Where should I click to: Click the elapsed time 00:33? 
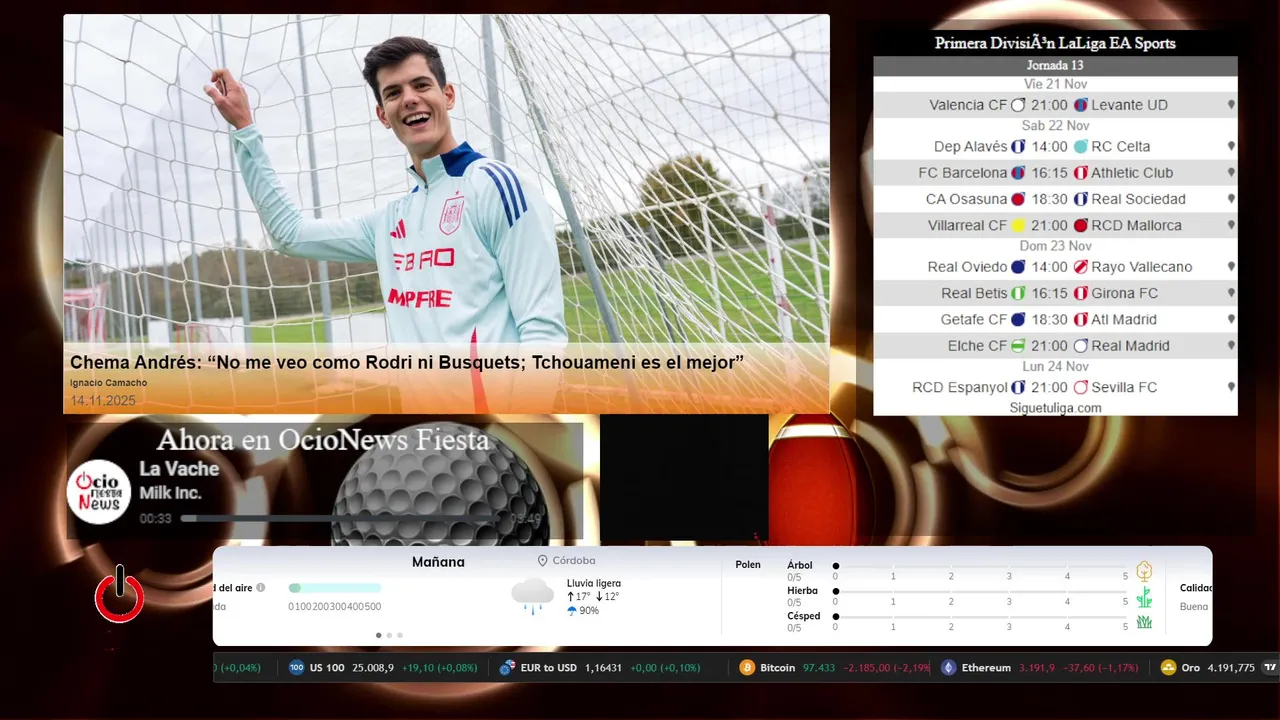tap(156, 519)
